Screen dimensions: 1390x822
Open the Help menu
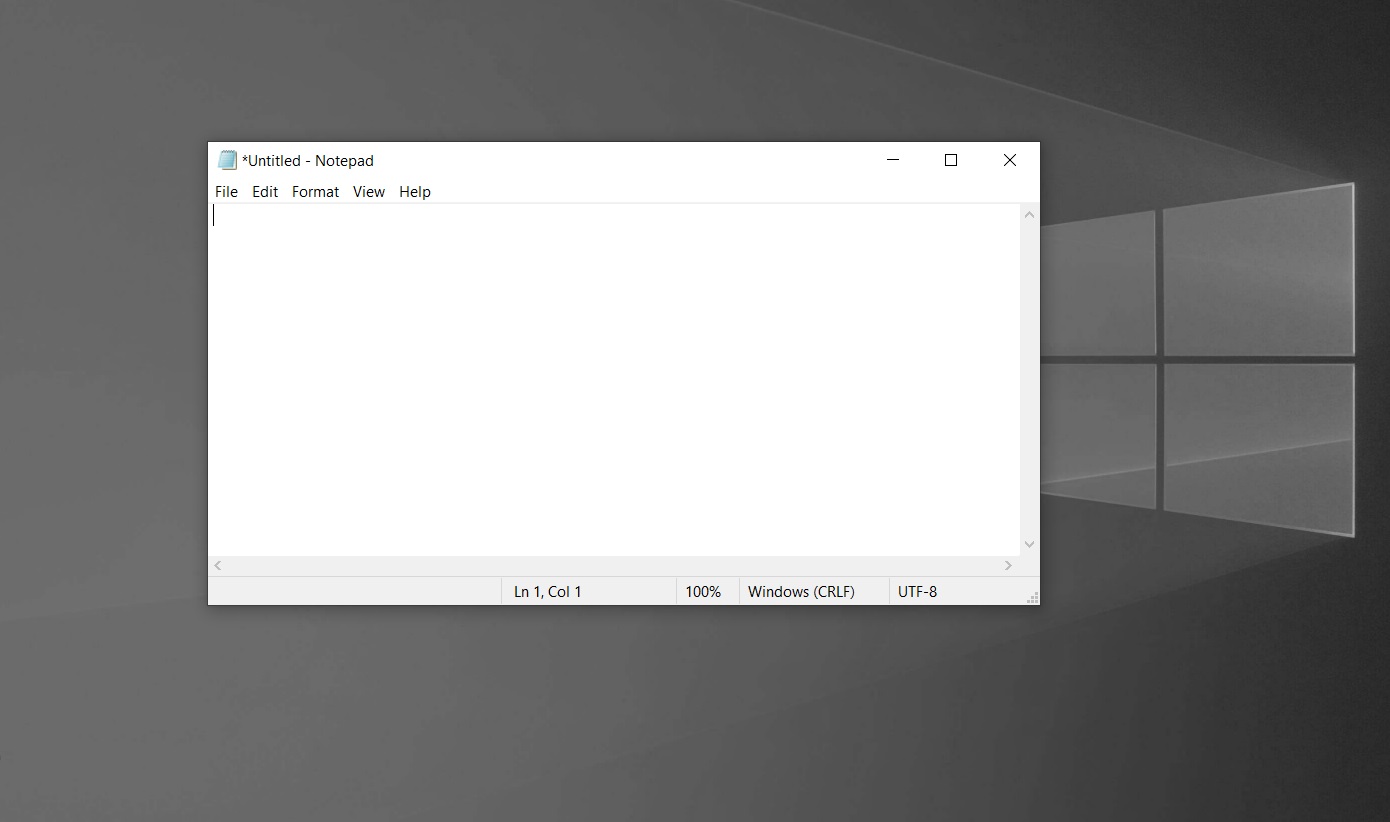(415, 192)
